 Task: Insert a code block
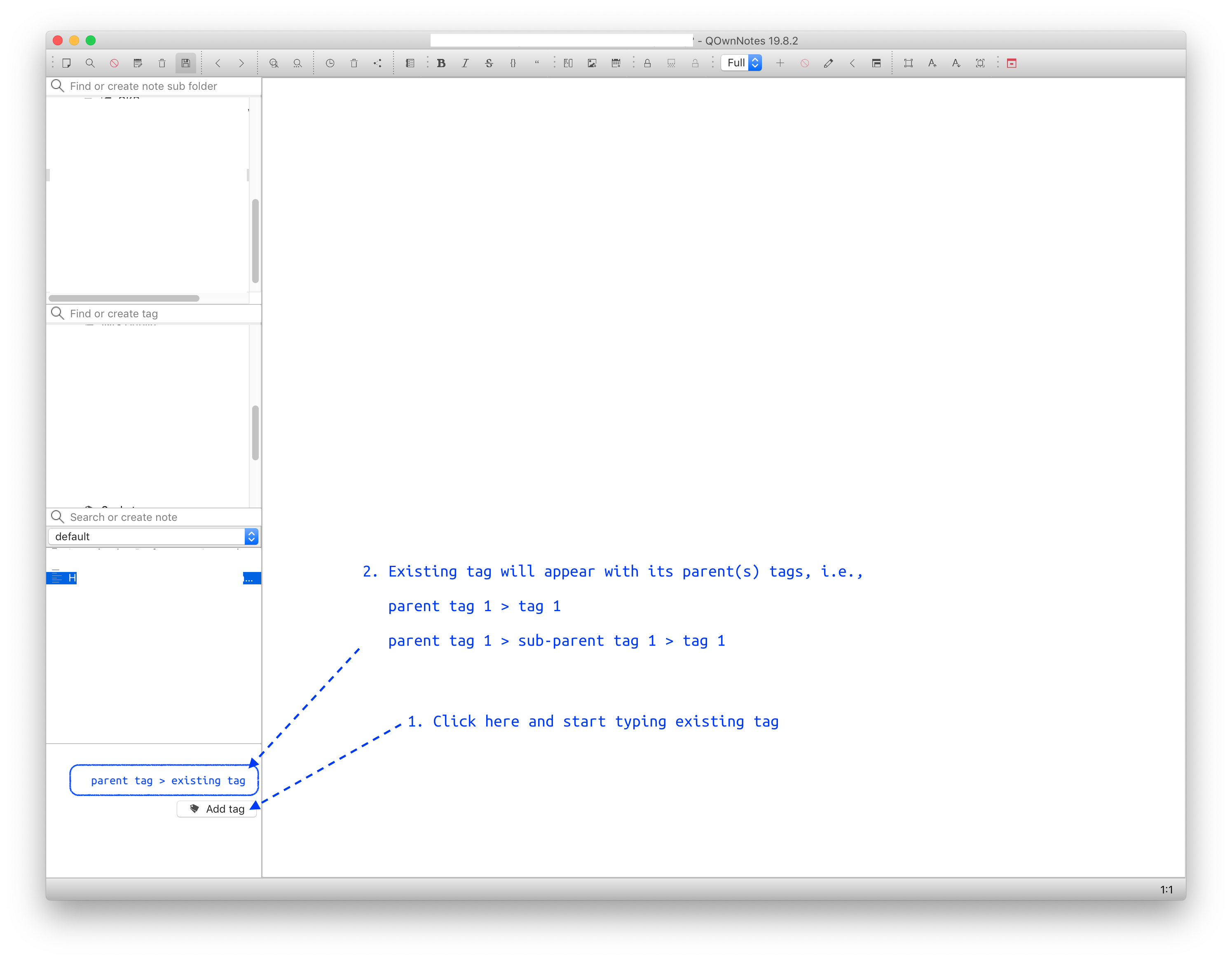[513, 63]
